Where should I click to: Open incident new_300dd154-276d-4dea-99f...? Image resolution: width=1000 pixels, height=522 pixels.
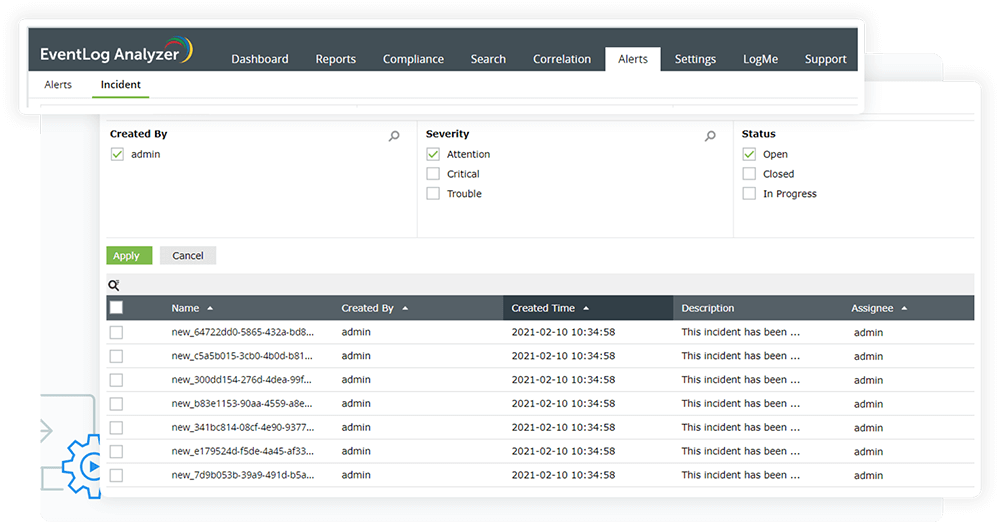click(x=241, y=379)
